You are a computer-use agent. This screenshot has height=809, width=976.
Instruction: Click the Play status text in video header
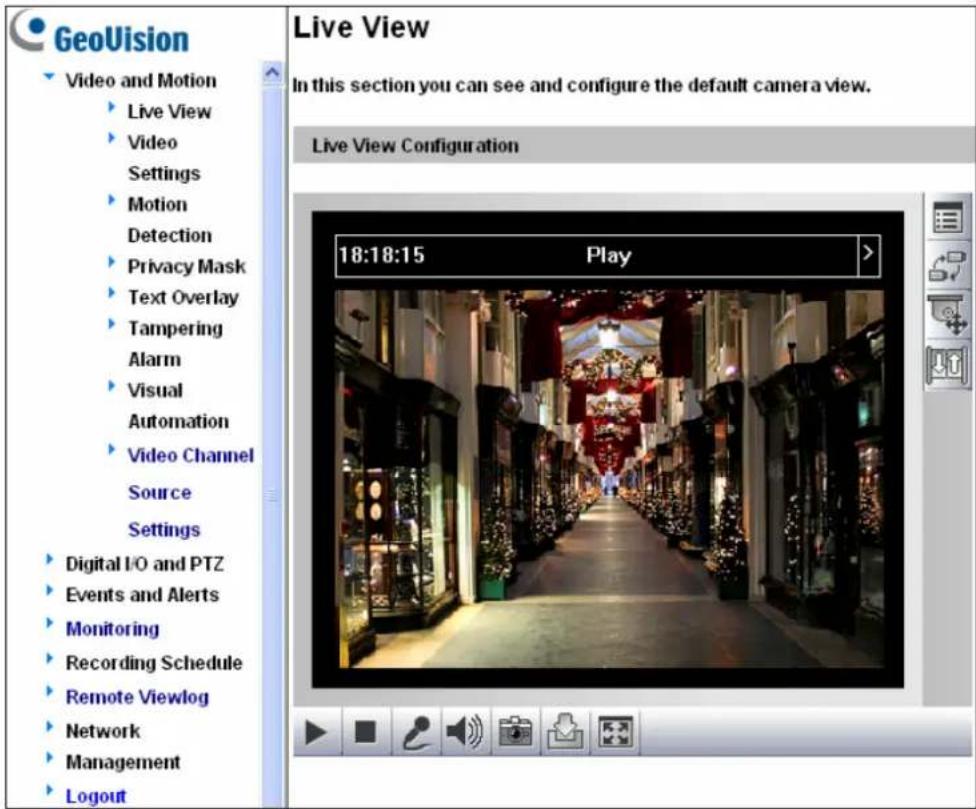608,255
